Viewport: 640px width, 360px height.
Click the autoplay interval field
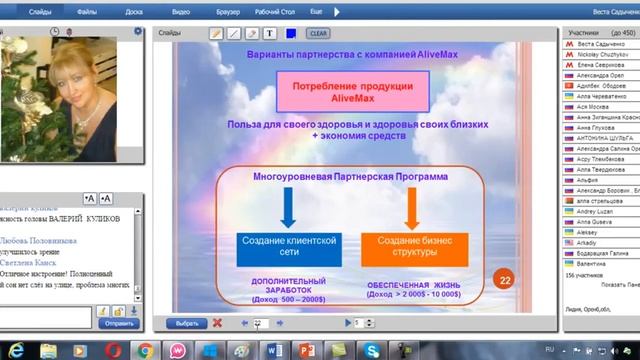[x=358, y=323]
